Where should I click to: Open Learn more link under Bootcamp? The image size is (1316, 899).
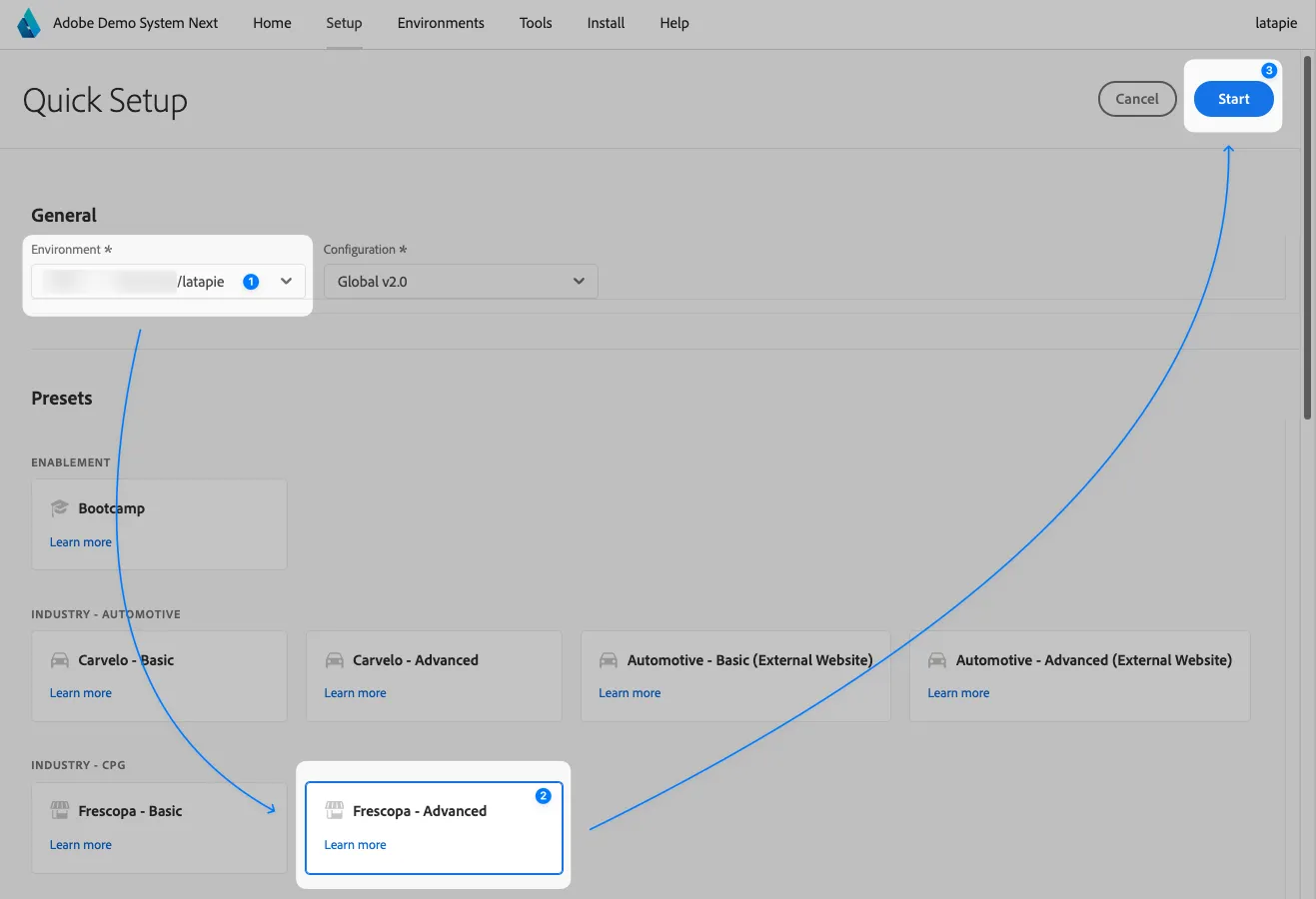pyautogui.click(x=81, y=542)
